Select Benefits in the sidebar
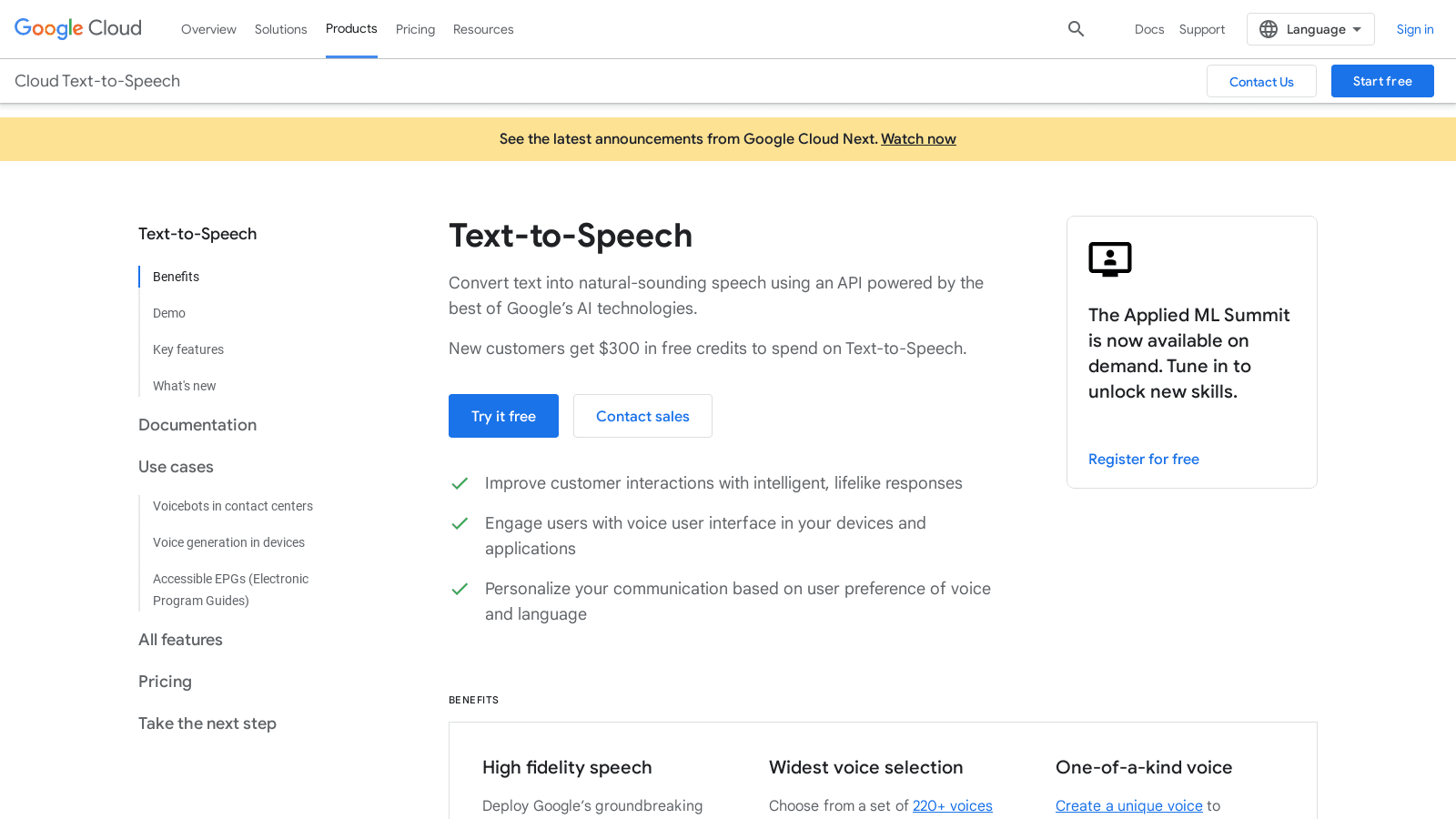1456x819 pixels. [176, 277]
